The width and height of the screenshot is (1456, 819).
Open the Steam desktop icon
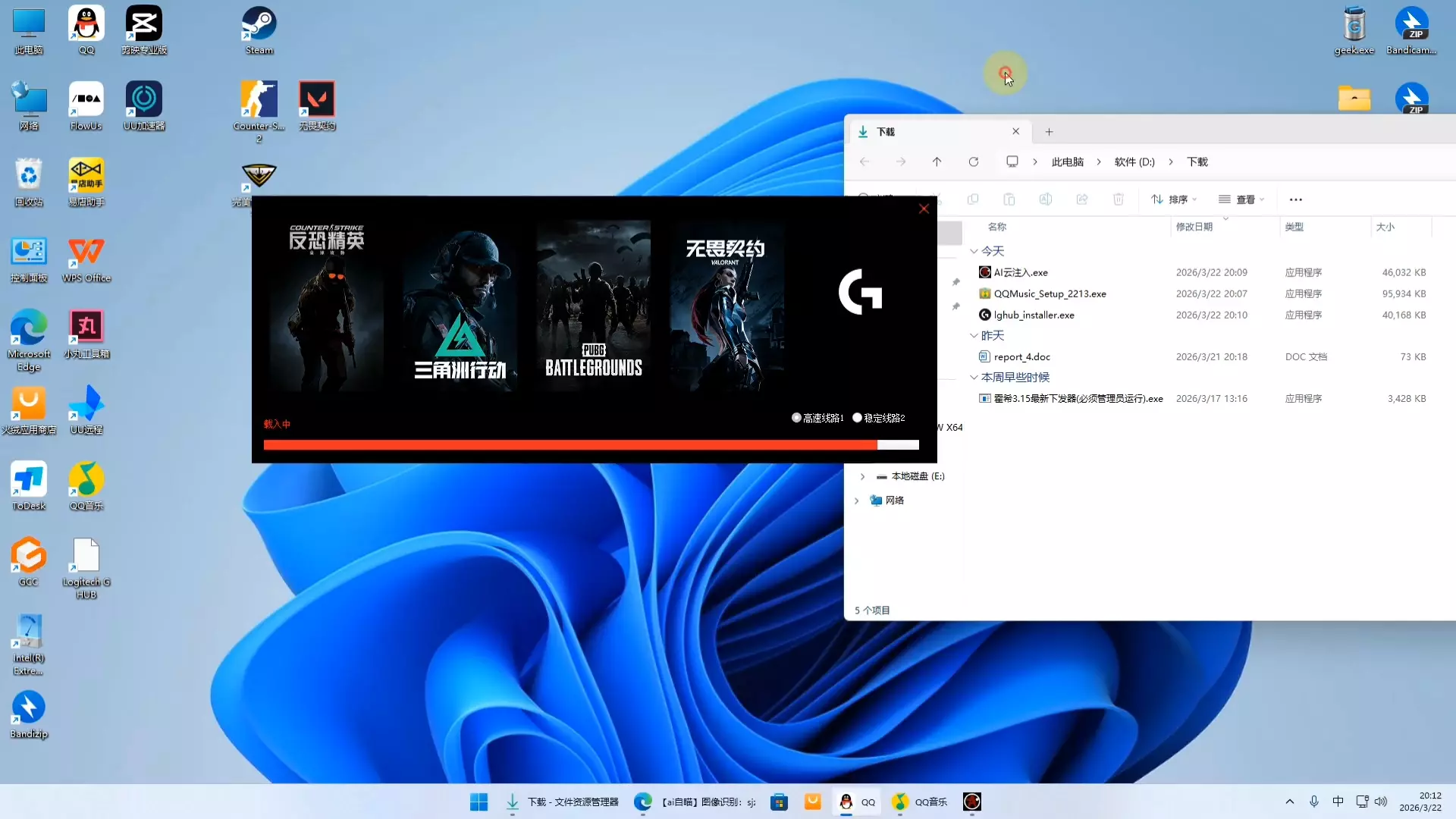[x=259, y=30]
